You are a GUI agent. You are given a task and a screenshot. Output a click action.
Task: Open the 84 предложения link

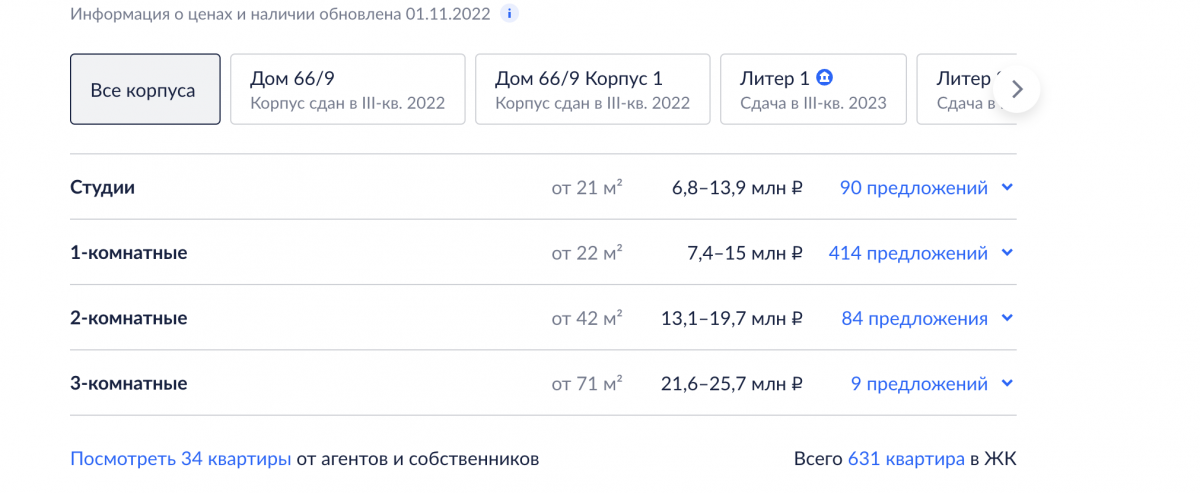click(915, 318)
